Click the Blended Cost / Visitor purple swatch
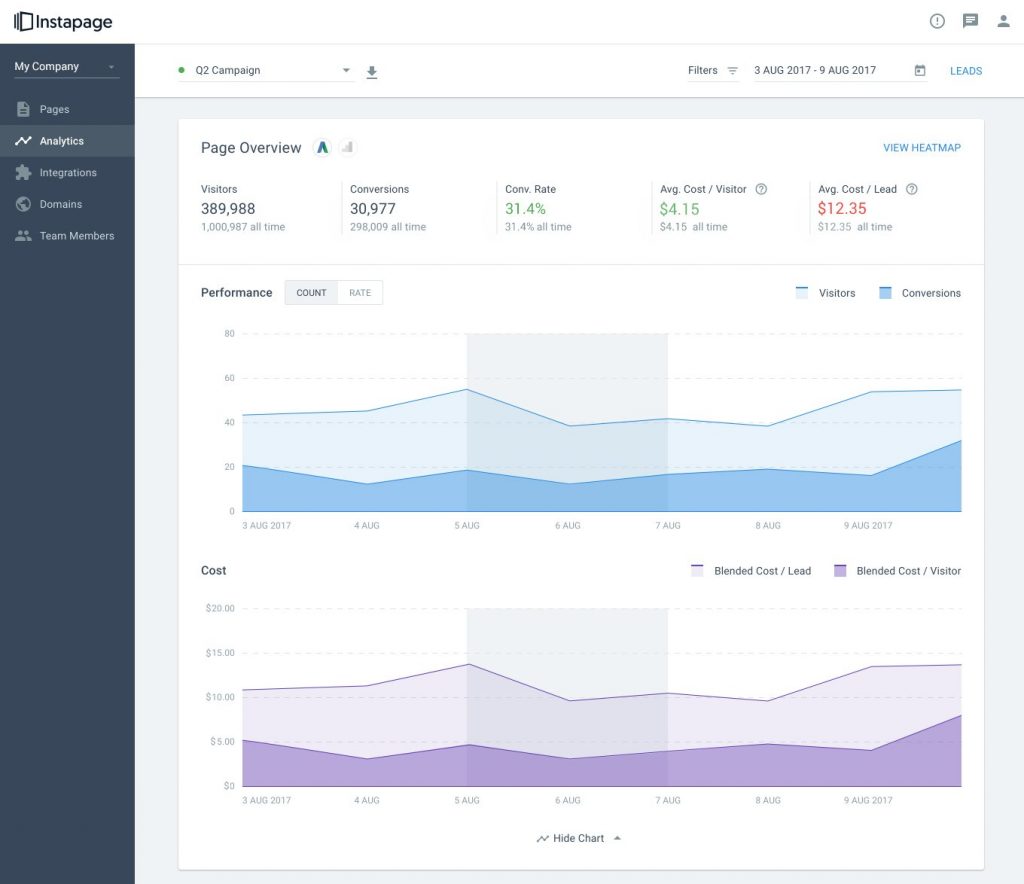Screen dimensions: 1024x884 click(840, 571)
